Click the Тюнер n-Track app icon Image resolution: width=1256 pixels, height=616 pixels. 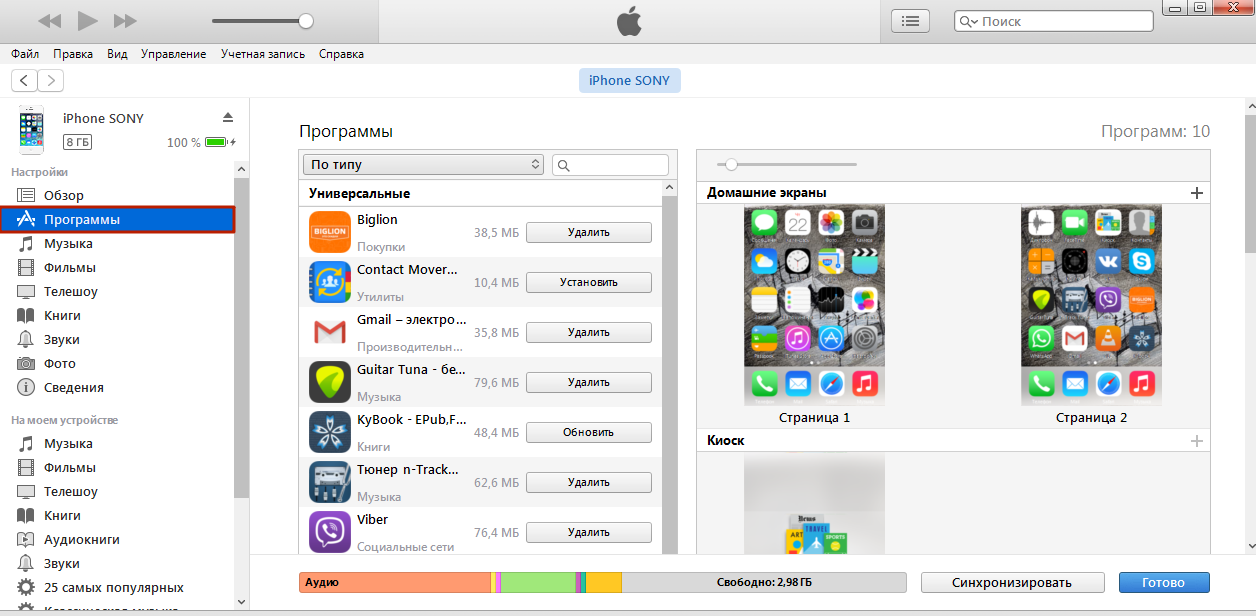tap(329, 482)
